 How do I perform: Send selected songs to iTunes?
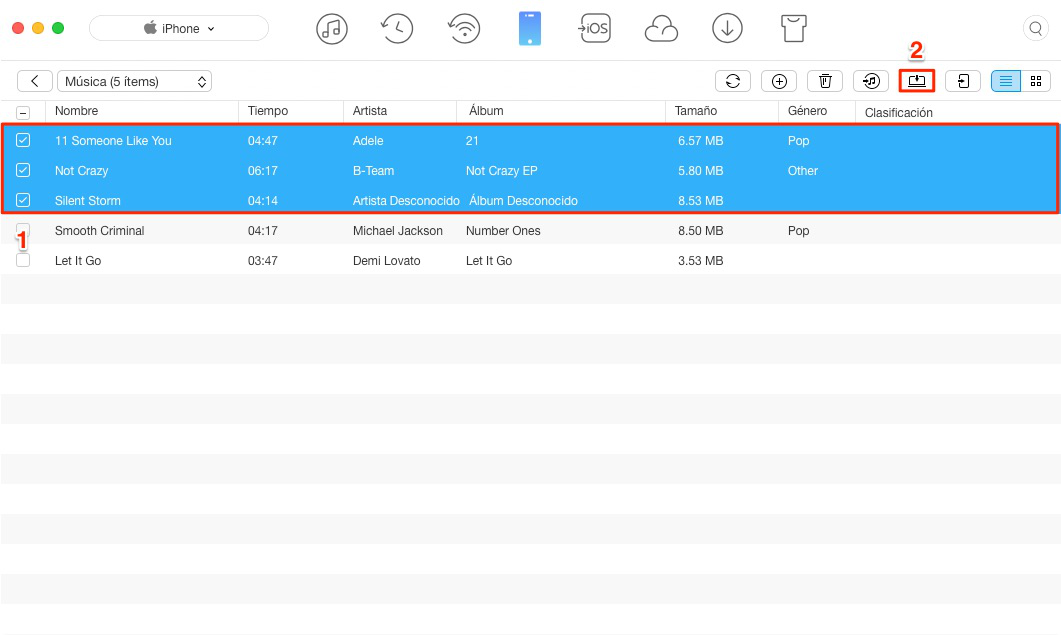click(871, 81)
